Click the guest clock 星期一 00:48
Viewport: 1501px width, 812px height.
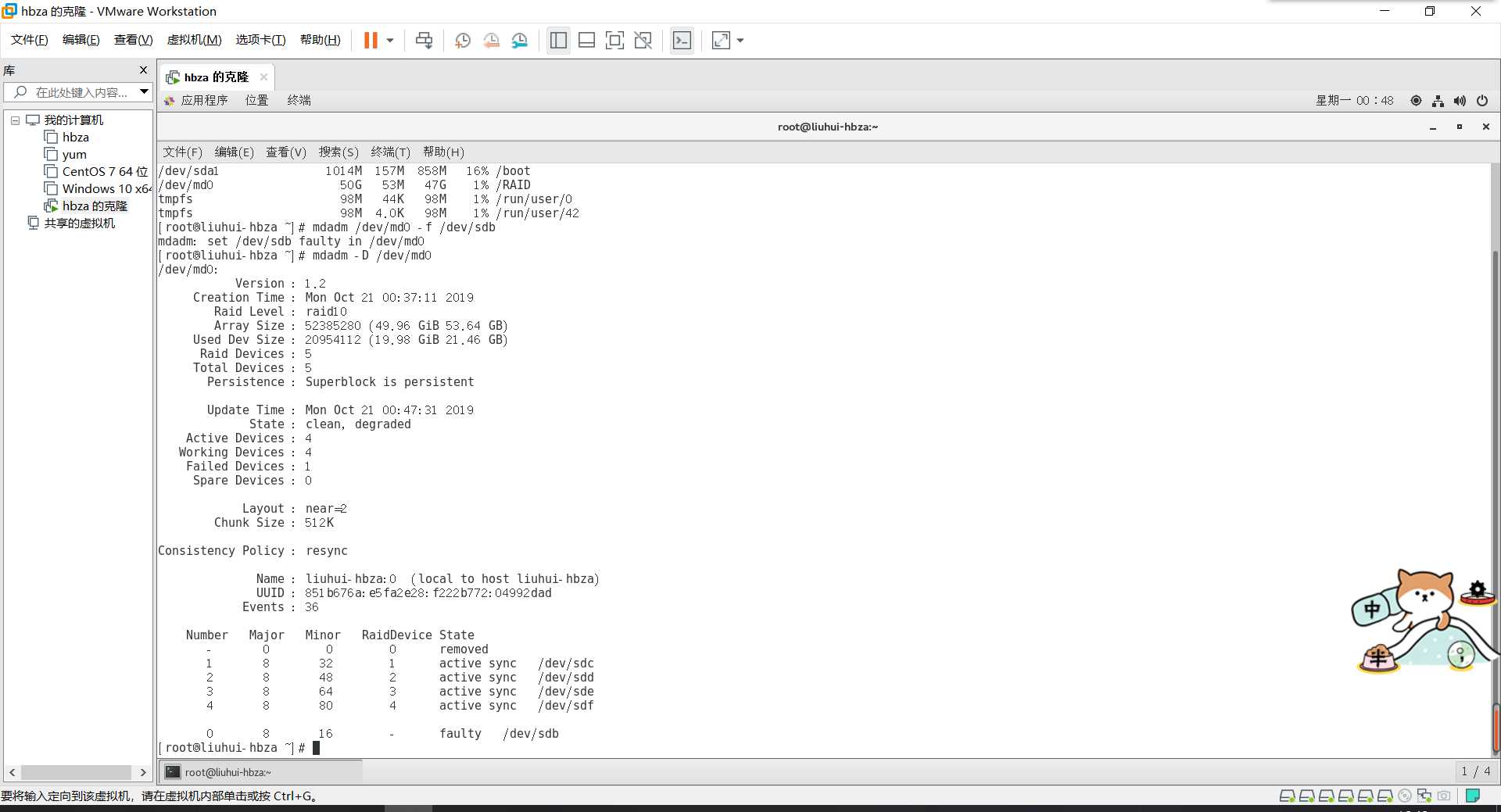point(1354,100)
